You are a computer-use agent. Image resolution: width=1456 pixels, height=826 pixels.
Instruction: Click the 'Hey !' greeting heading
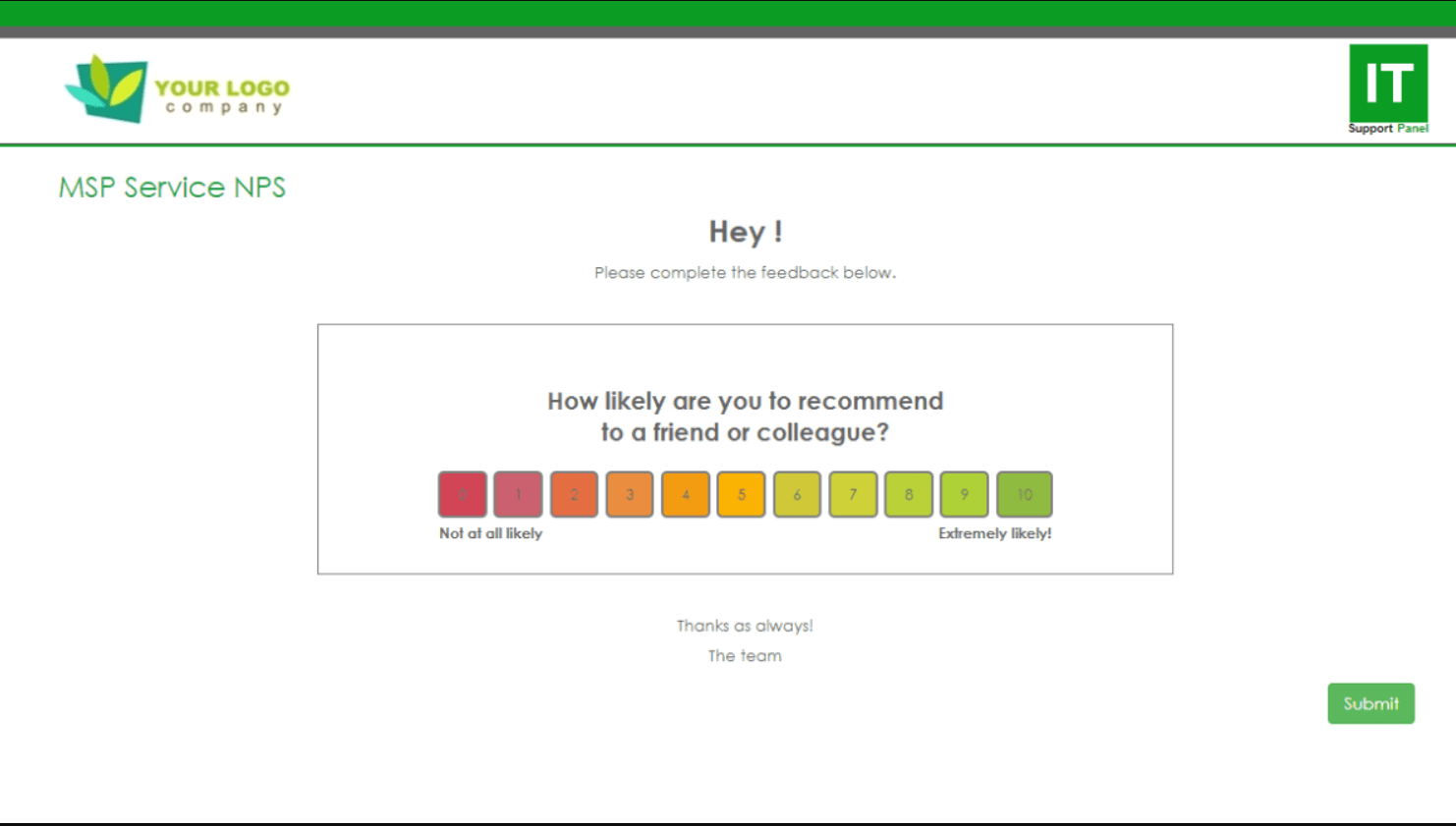(x=745, y=232)
